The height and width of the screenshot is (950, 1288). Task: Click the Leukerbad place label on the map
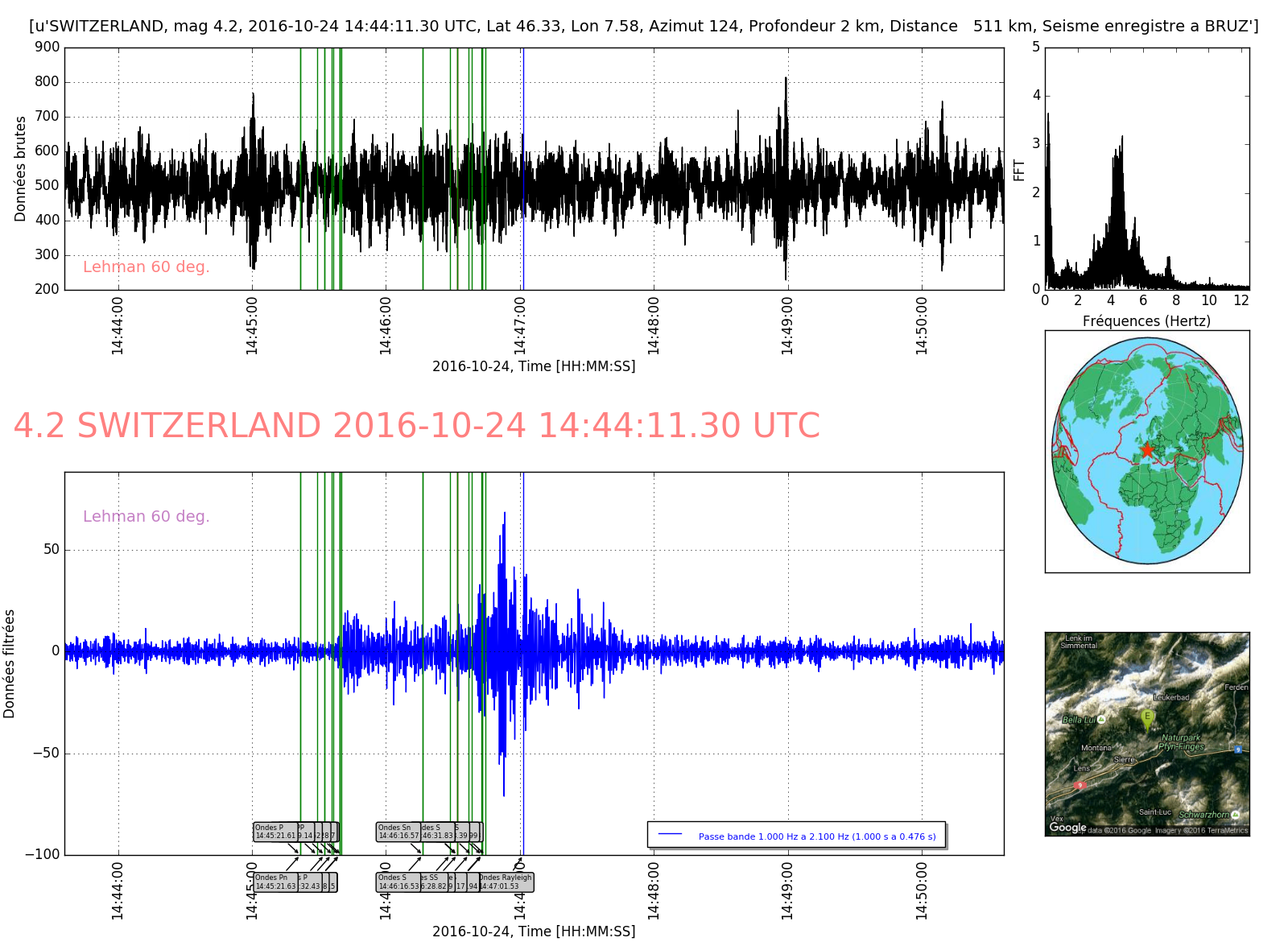coord(1171,697)
